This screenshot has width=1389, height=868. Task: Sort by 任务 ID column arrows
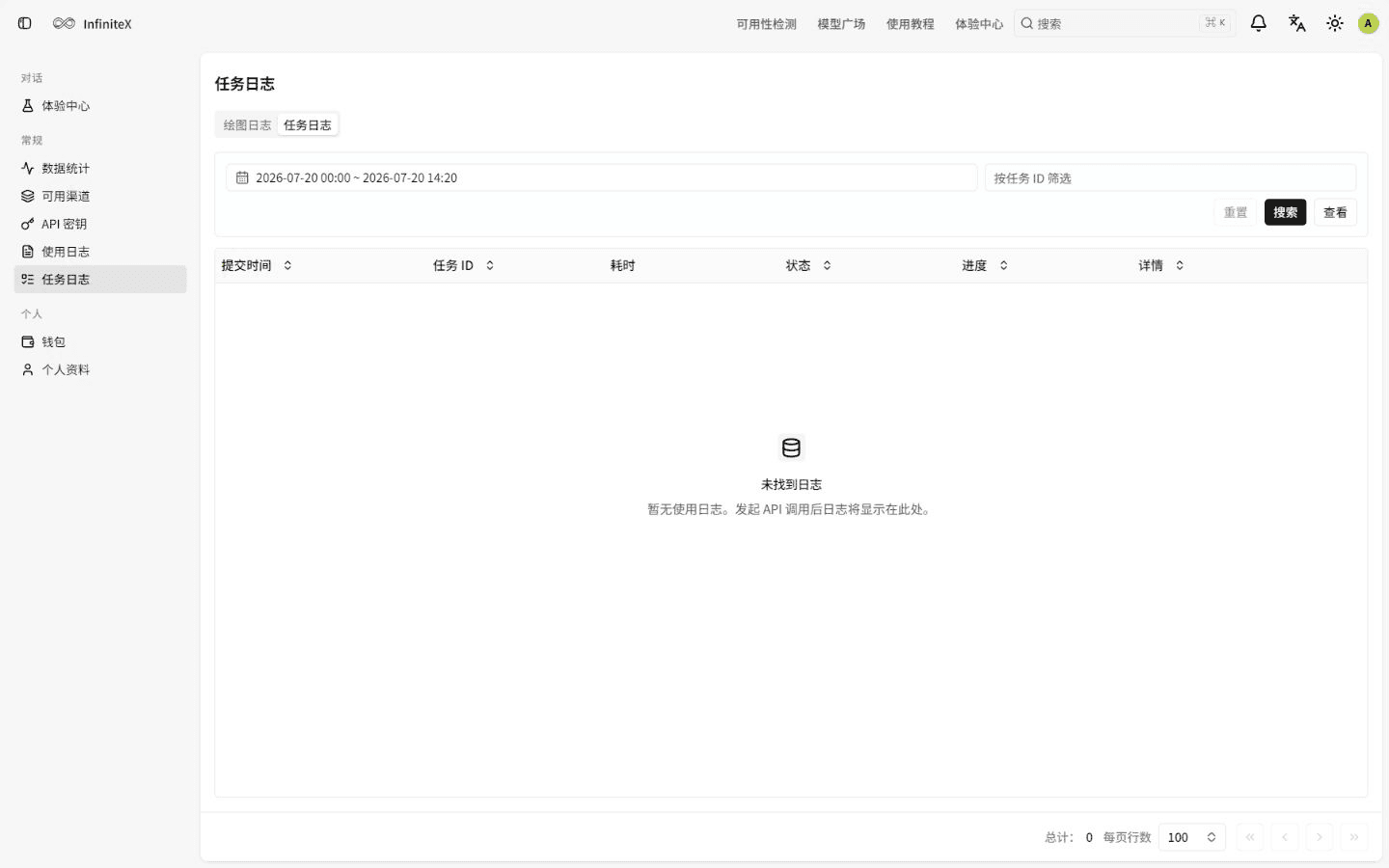(x=490, y=265)
